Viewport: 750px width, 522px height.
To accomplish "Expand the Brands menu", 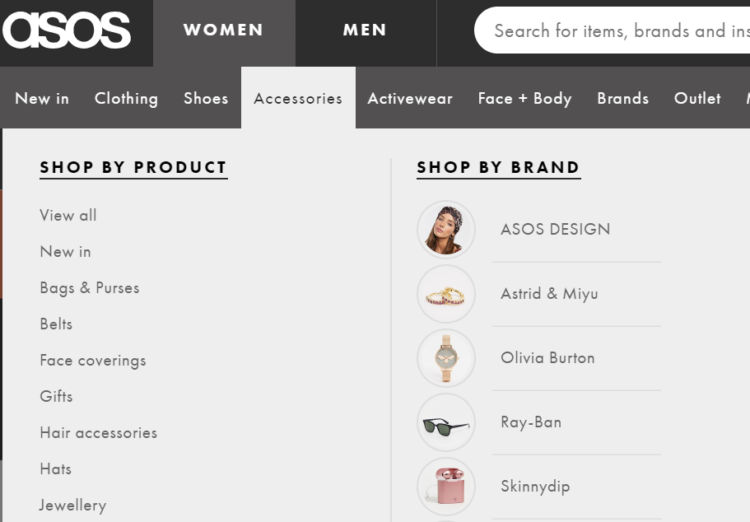I will (x=622, y=98).
